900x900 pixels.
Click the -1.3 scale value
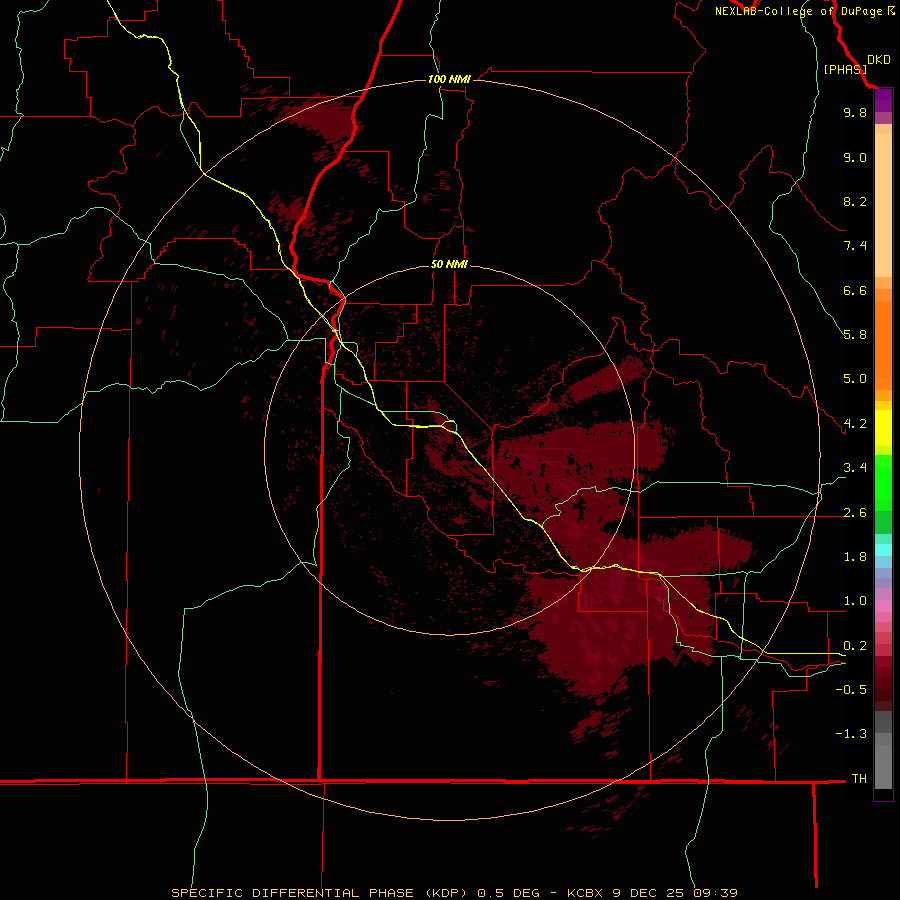851,734
